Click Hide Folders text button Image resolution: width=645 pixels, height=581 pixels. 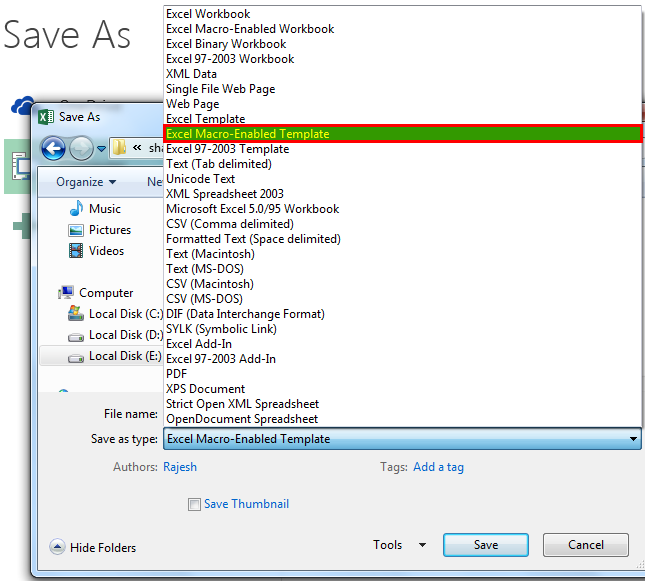point(103,548)
